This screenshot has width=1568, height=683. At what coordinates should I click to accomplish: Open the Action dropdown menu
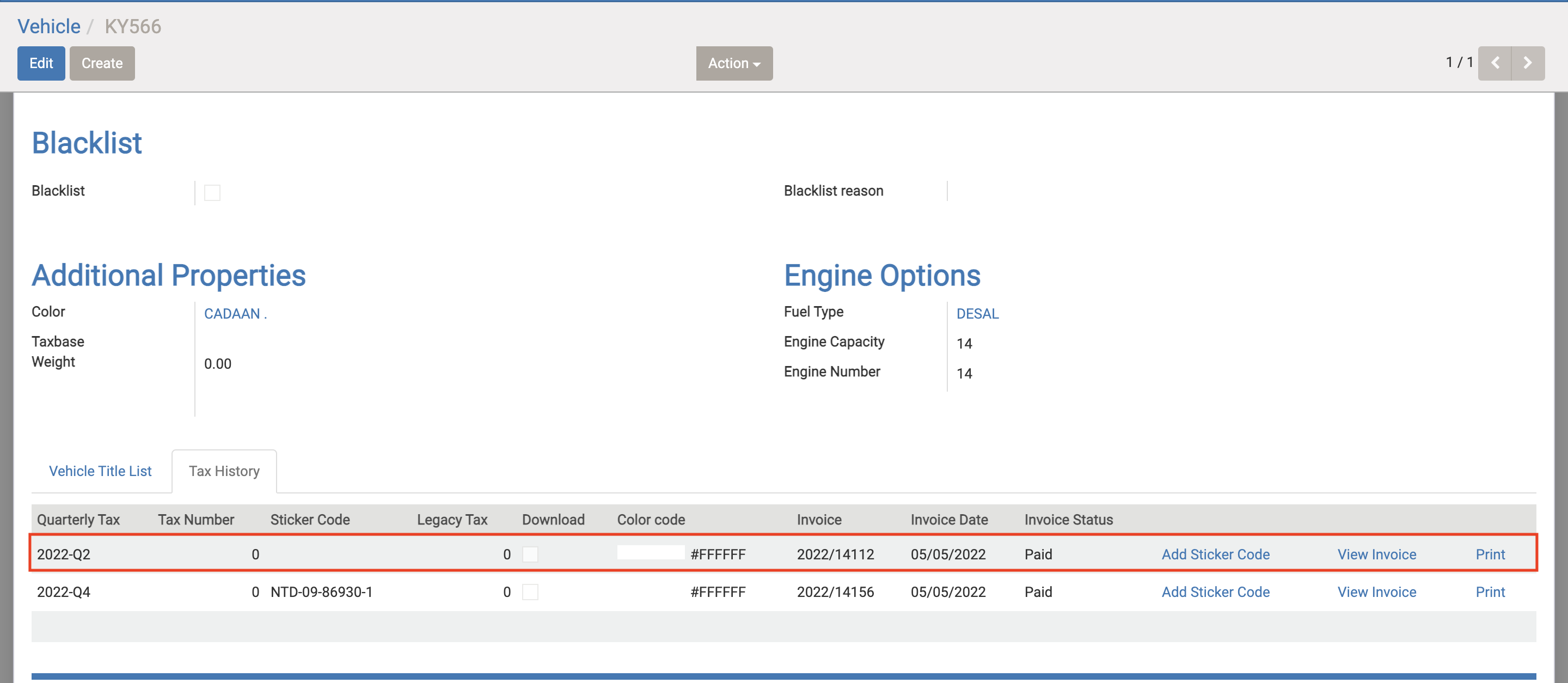pyautogui.click(x=734, y=63)
